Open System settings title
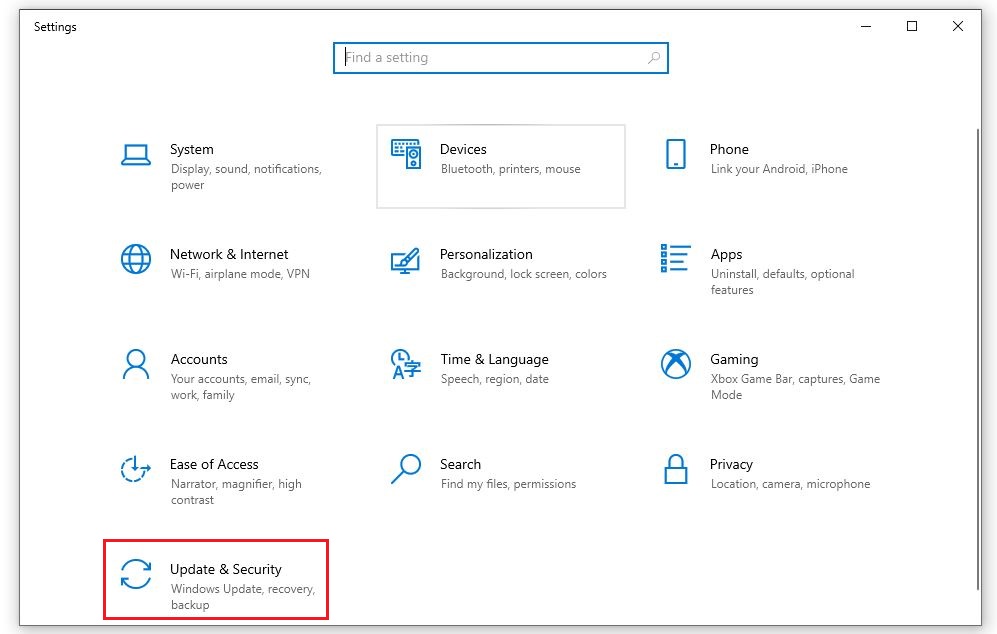Image resolution: width=997 pixels, height=634 pixels. click(191, 149)
